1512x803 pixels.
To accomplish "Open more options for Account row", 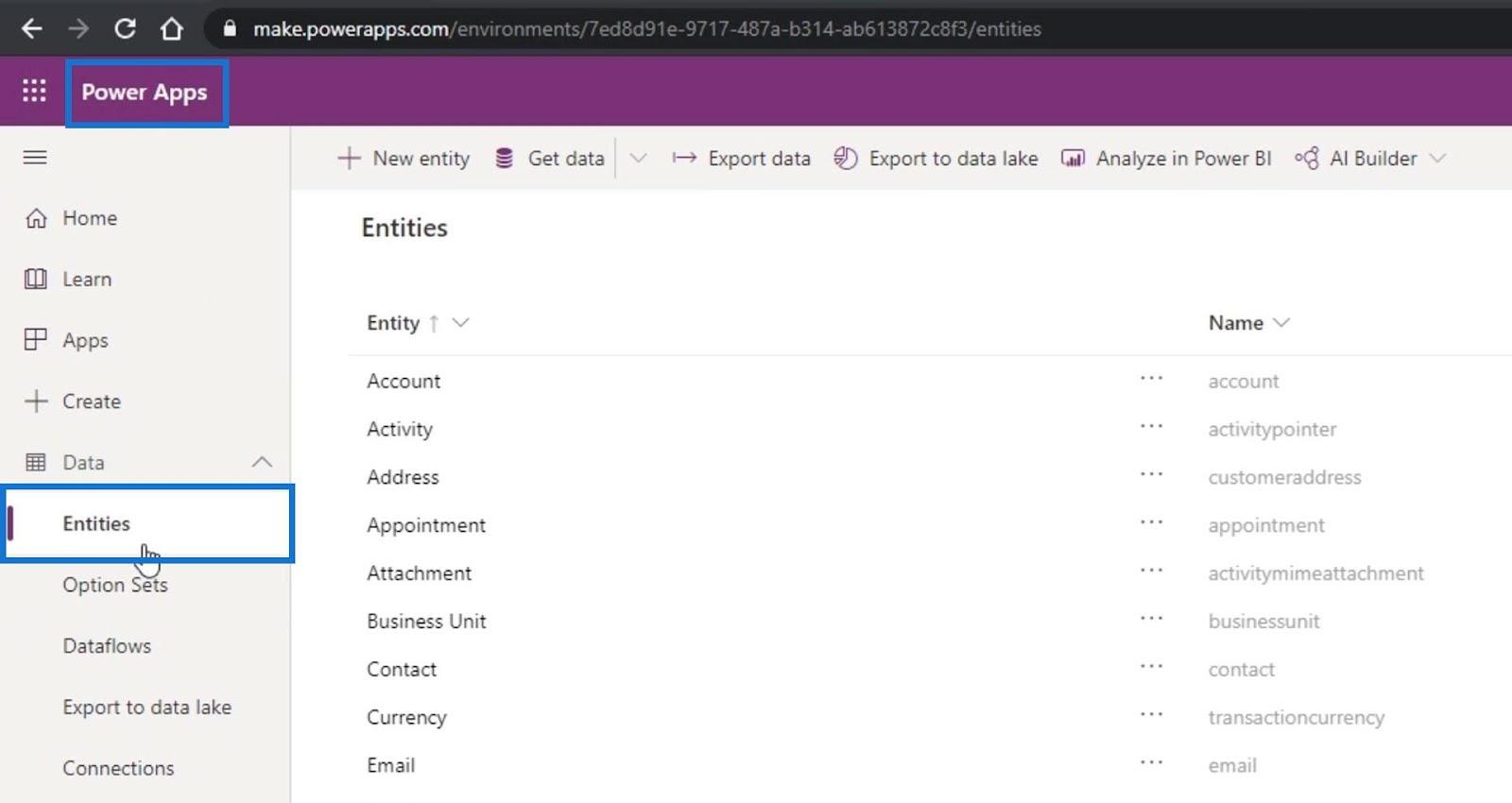I will pyautogui.click(x=1151, y=378).
